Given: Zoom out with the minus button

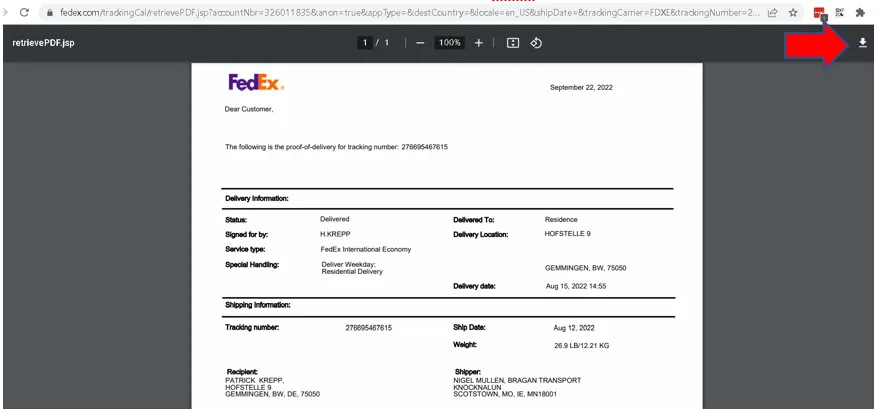Looking at the screenshot, I should [421, 43].
